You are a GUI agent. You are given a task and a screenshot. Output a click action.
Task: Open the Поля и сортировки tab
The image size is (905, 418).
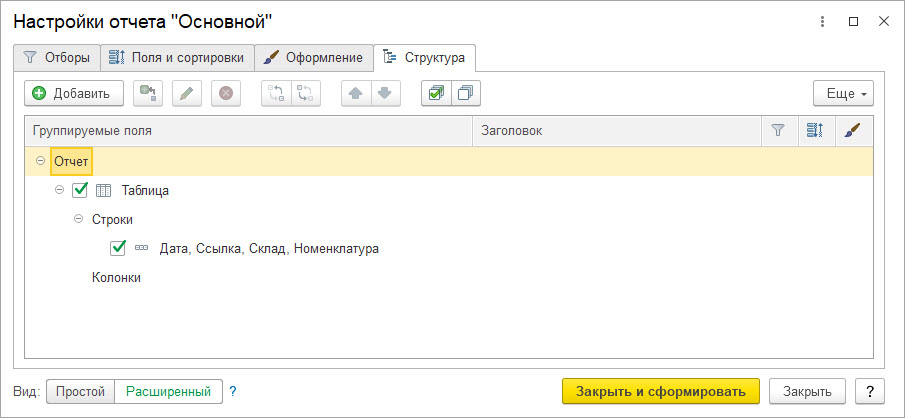click(x=177, y=58)
